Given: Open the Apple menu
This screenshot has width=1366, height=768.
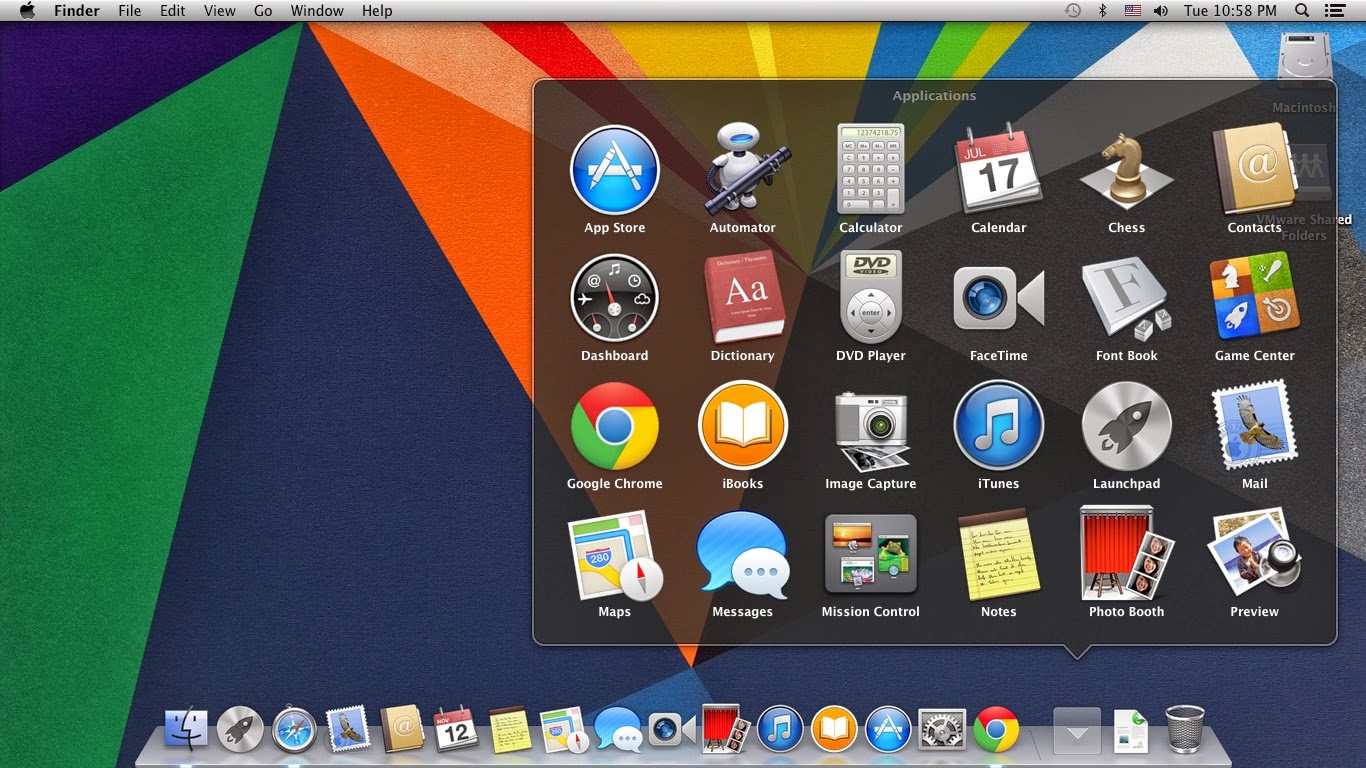Looking at the screenshot, I should pyautogui.click(x=27, y=11).
